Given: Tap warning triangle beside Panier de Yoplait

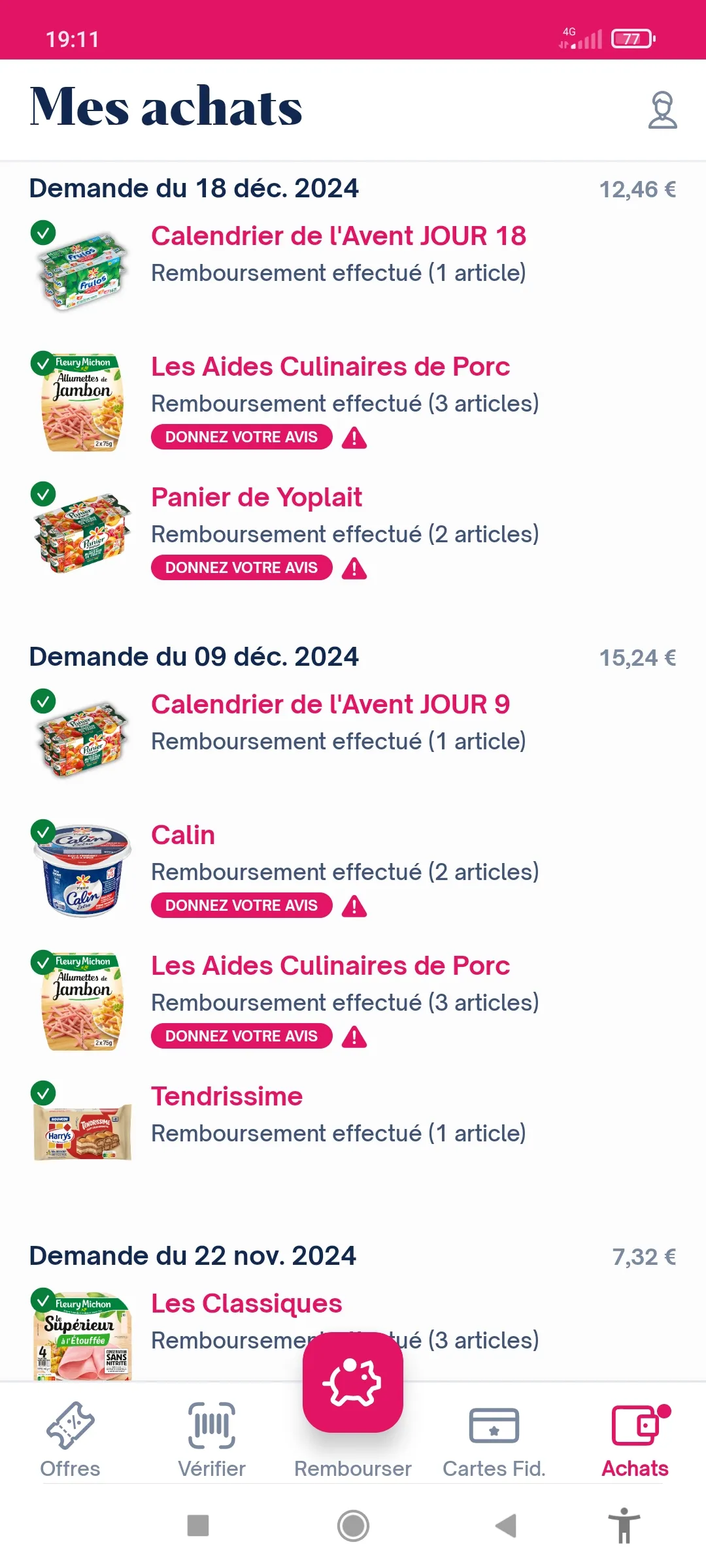Looking at the screenshot, I should coord(354,568).
